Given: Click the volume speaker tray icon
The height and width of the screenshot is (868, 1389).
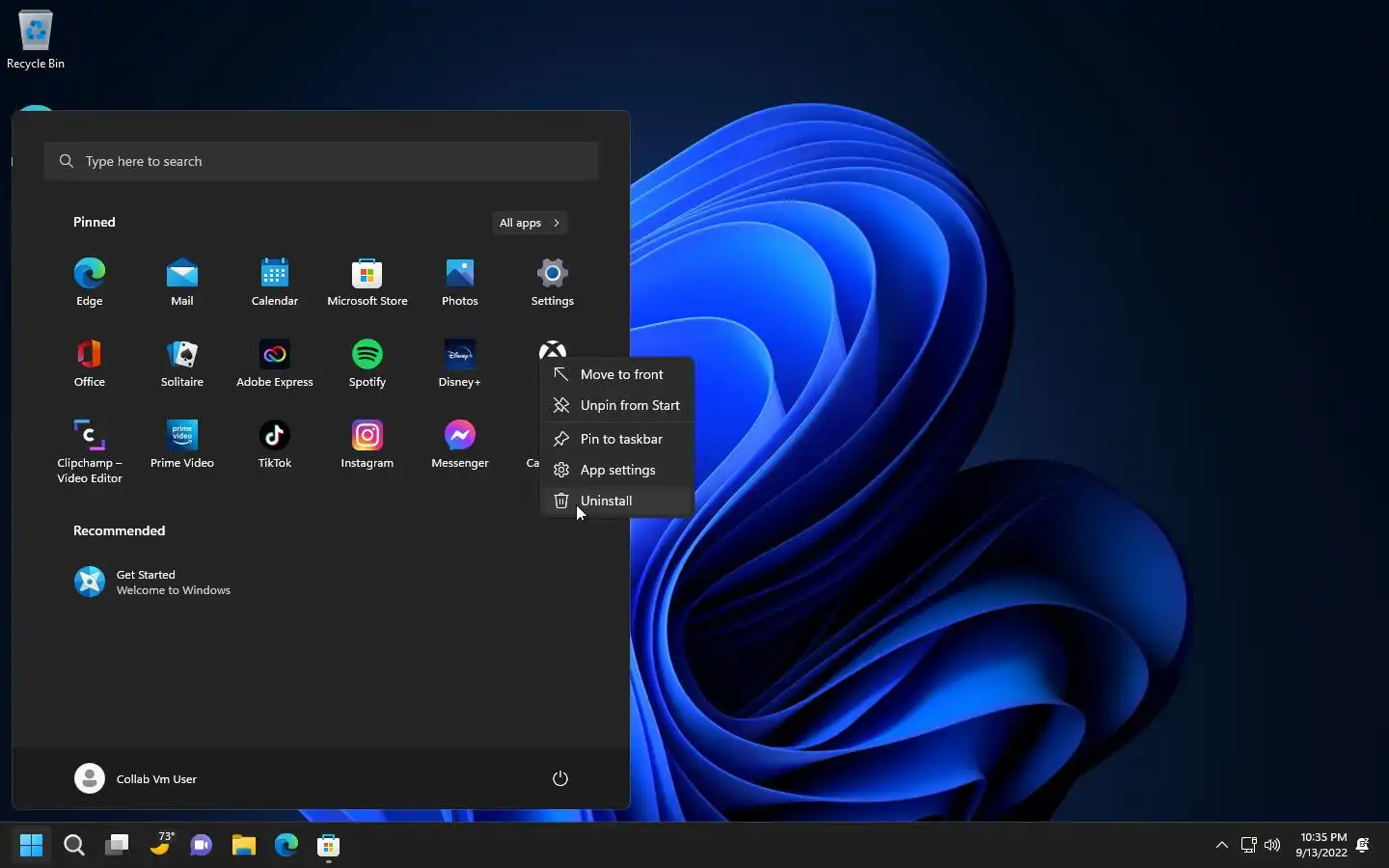Looking at the screenshot, I should pos(1272,846).
